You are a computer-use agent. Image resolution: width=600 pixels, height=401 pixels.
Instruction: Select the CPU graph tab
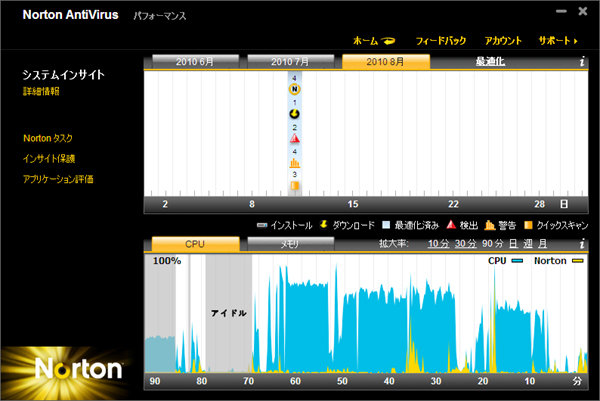[x=196, y=244]
